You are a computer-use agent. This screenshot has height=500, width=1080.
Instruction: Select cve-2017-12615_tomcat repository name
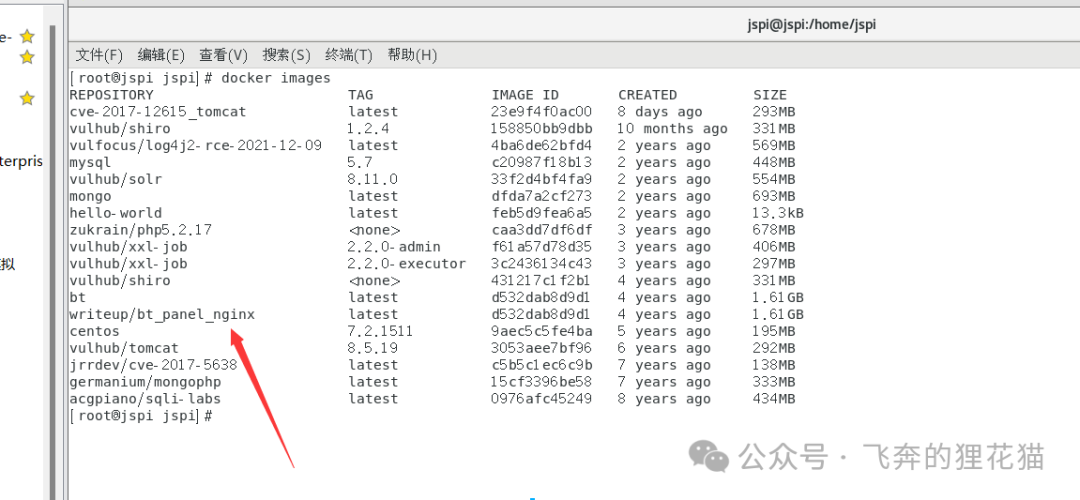pos(158,112)
